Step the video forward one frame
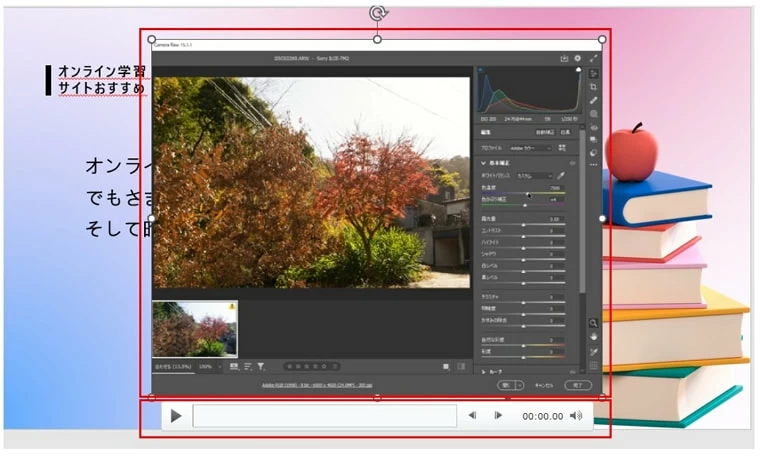The height and width of the screenshot is (458, 760). pos(498,416)
